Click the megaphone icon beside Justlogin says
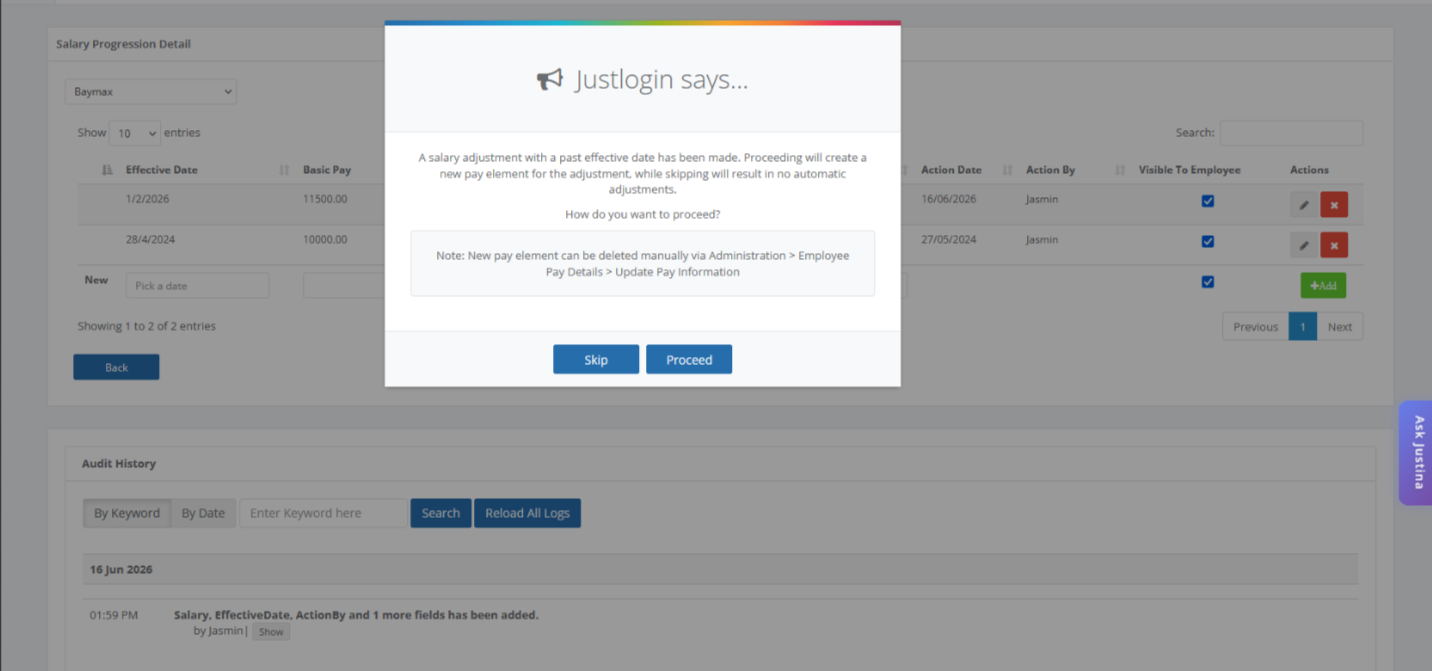1432x671 pixels. (x=550, y=80)
